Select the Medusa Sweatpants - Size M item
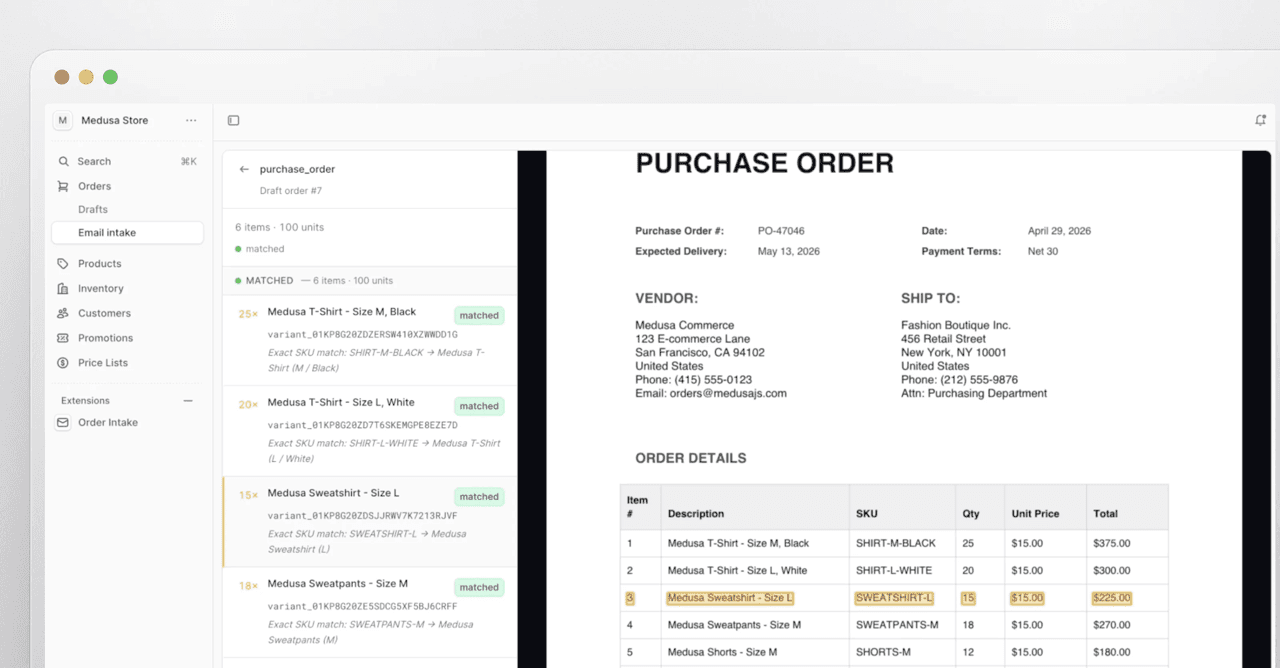Viewport: 1280px width, 668px height. [370, 613]
